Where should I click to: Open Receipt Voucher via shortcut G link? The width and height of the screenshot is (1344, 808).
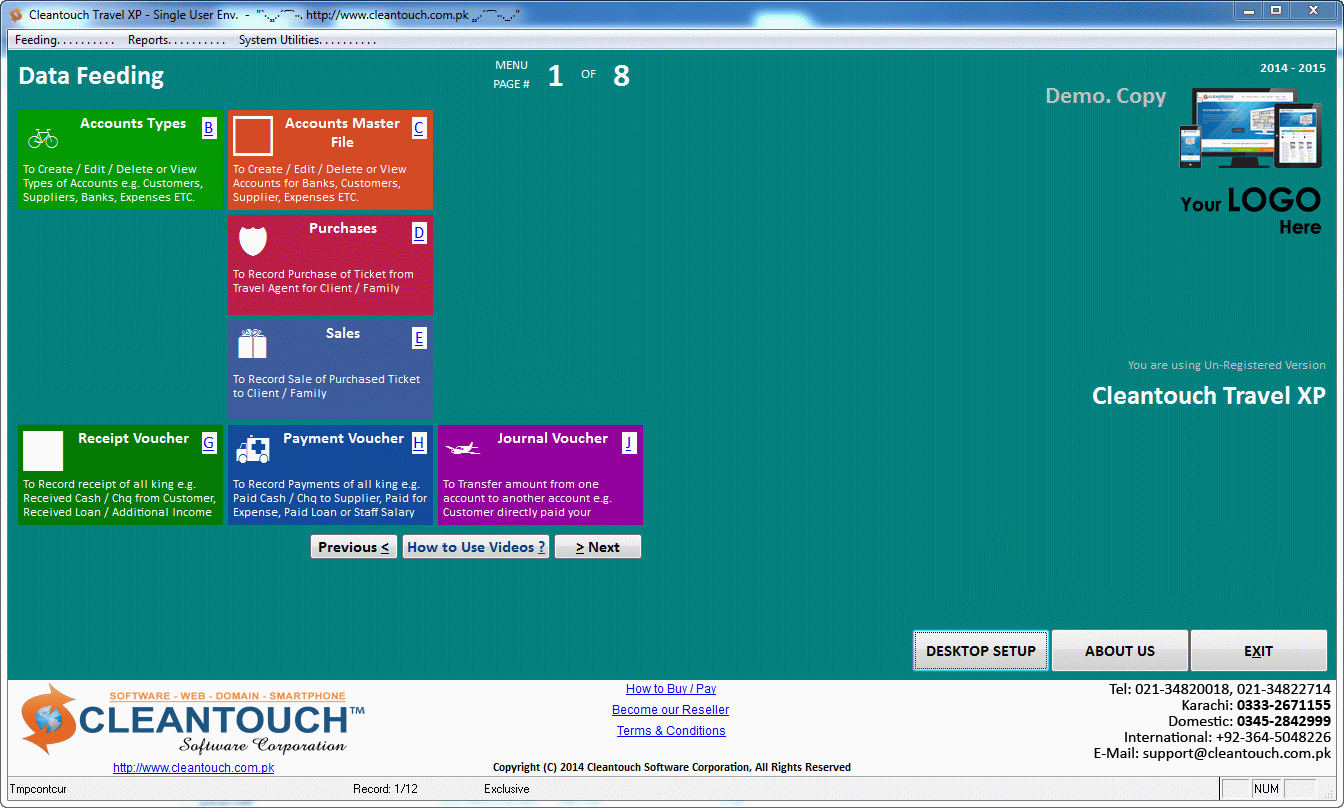click(209, 443)
